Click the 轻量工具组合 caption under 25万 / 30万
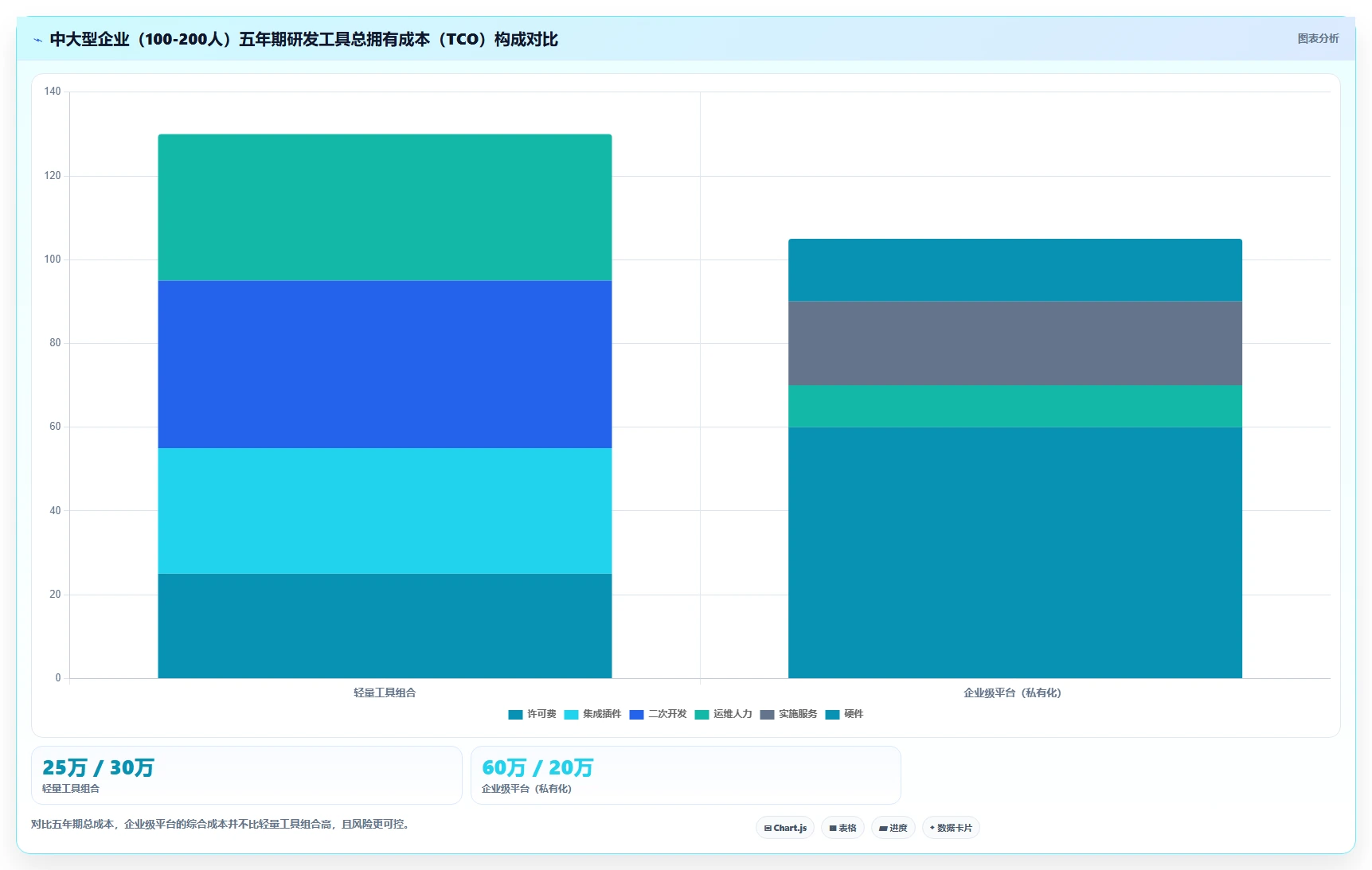 pyautogui.click(x=71, y=789)
